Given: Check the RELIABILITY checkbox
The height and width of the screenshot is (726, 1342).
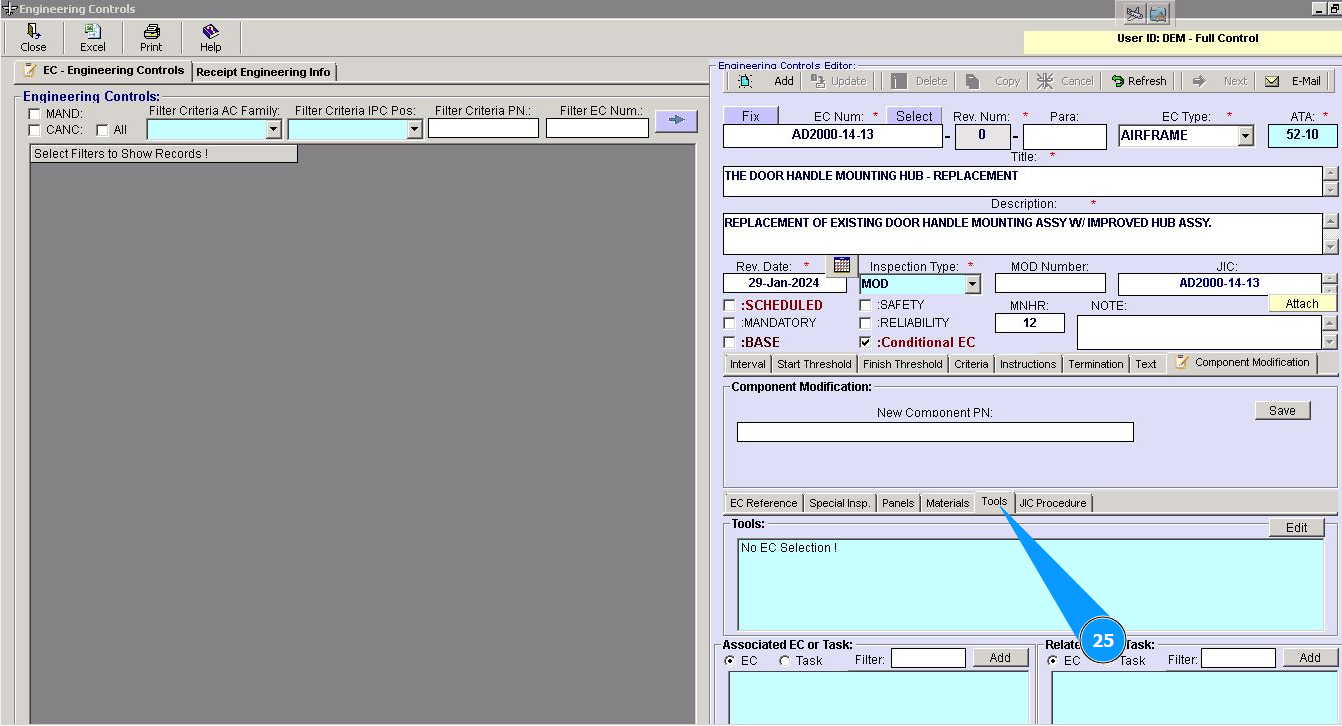Looking at the screenshot, I should pyautogui.click(x=866, y=323).
